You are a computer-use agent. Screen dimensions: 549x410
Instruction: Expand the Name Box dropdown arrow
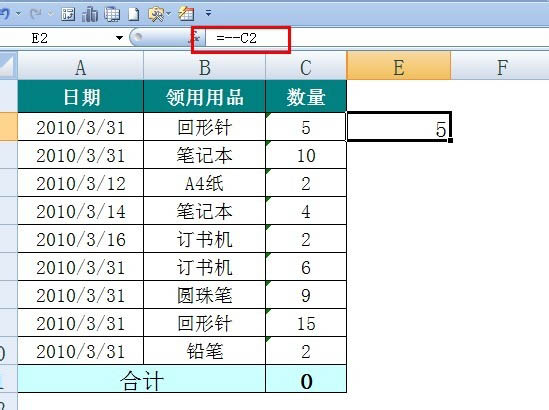click(119, 38)
